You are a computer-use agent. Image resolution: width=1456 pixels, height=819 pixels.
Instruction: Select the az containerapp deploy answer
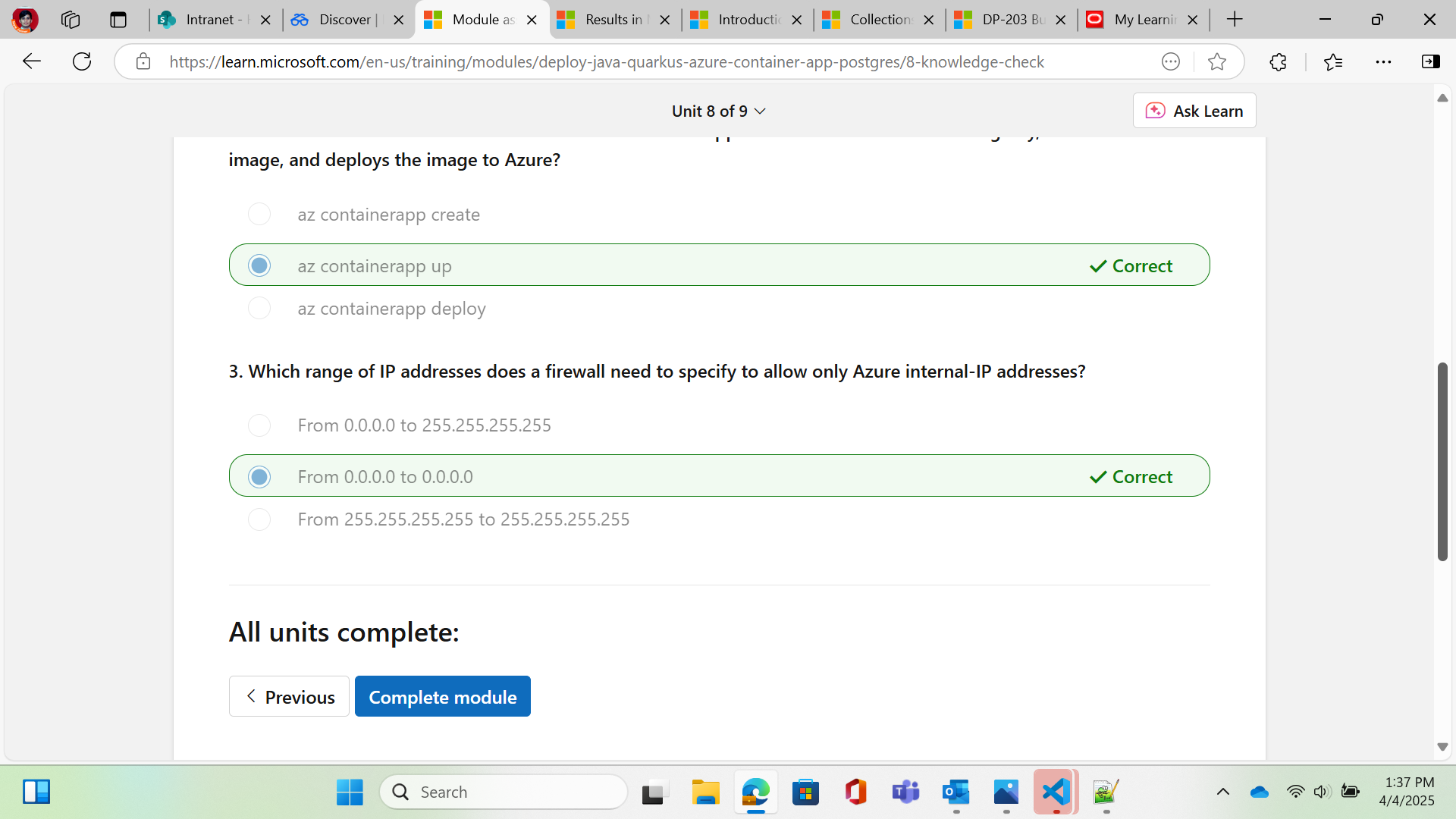point(259,308)
